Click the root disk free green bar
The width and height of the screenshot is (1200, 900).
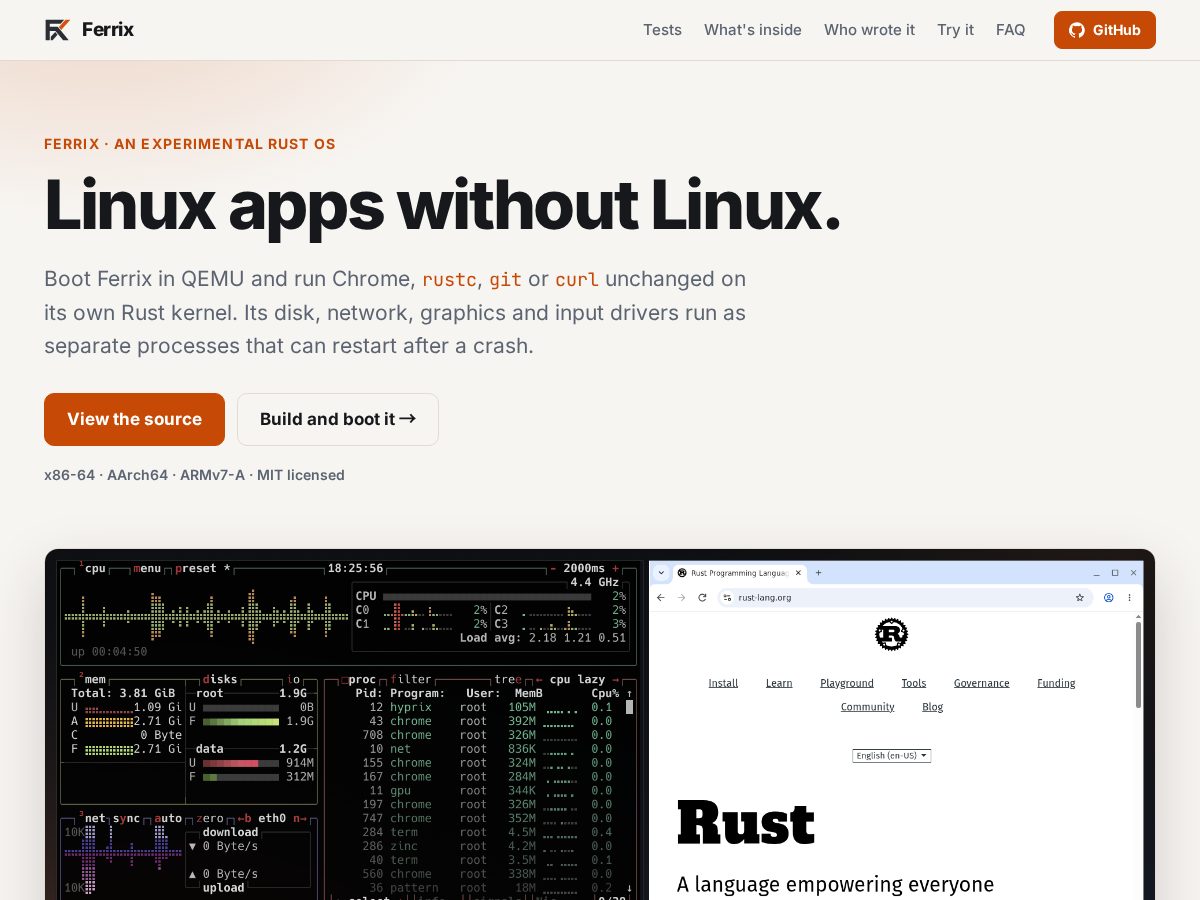[x=241, y=721]
